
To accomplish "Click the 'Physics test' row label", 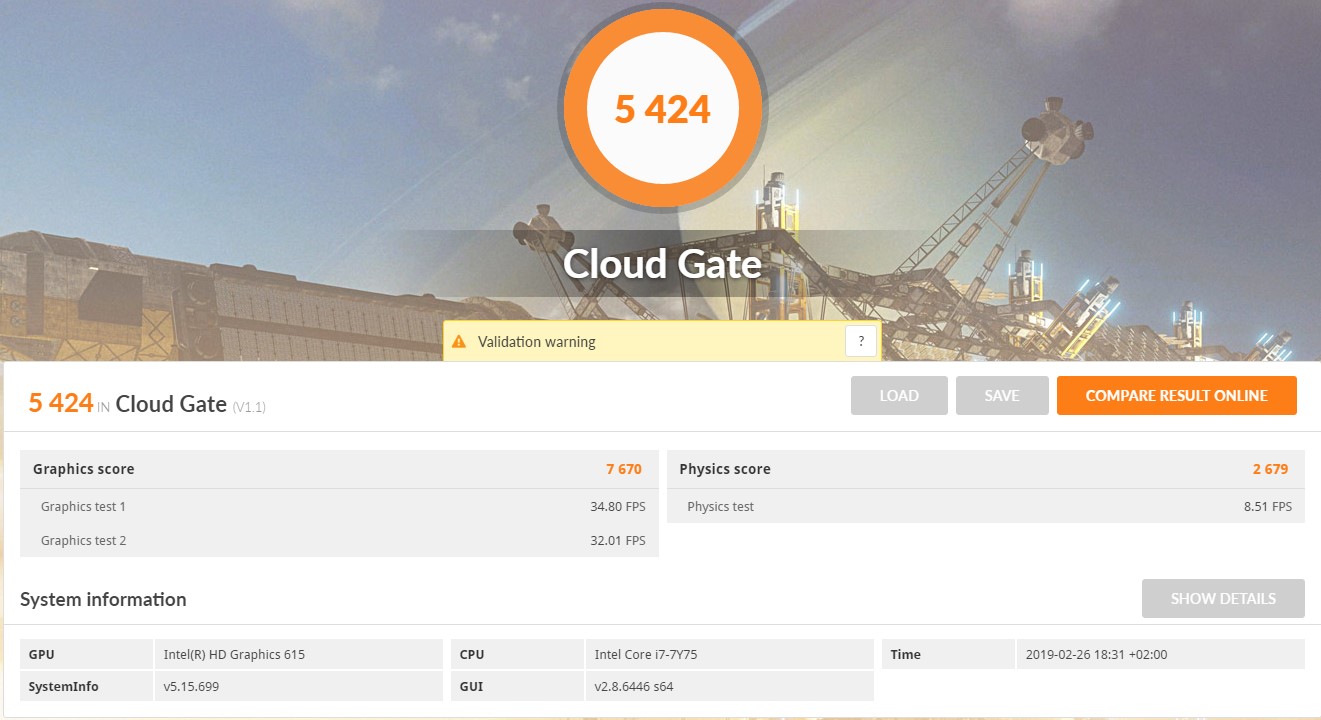I will [x=721, y=507].
